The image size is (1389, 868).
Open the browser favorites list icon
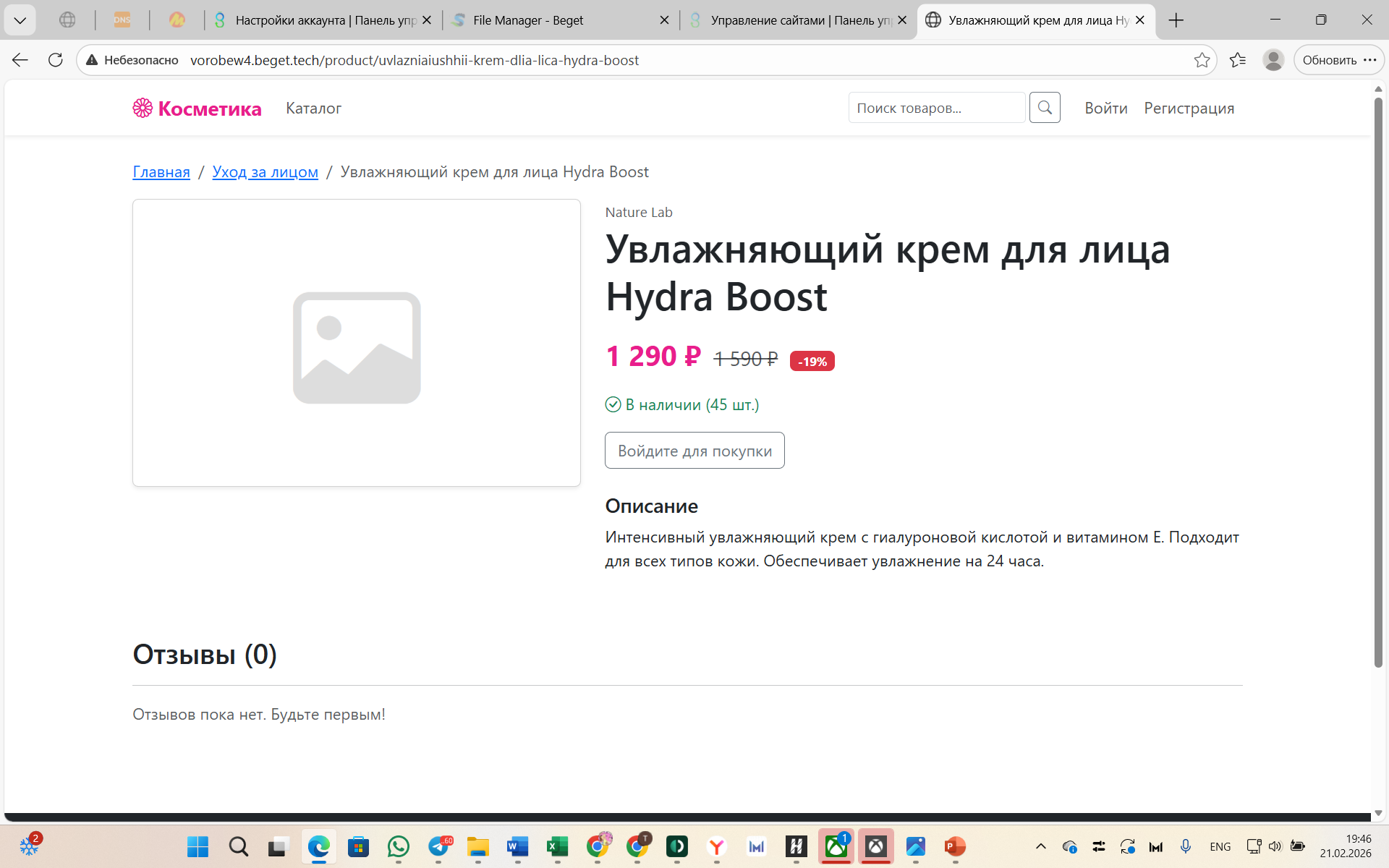click(1238, 60)
